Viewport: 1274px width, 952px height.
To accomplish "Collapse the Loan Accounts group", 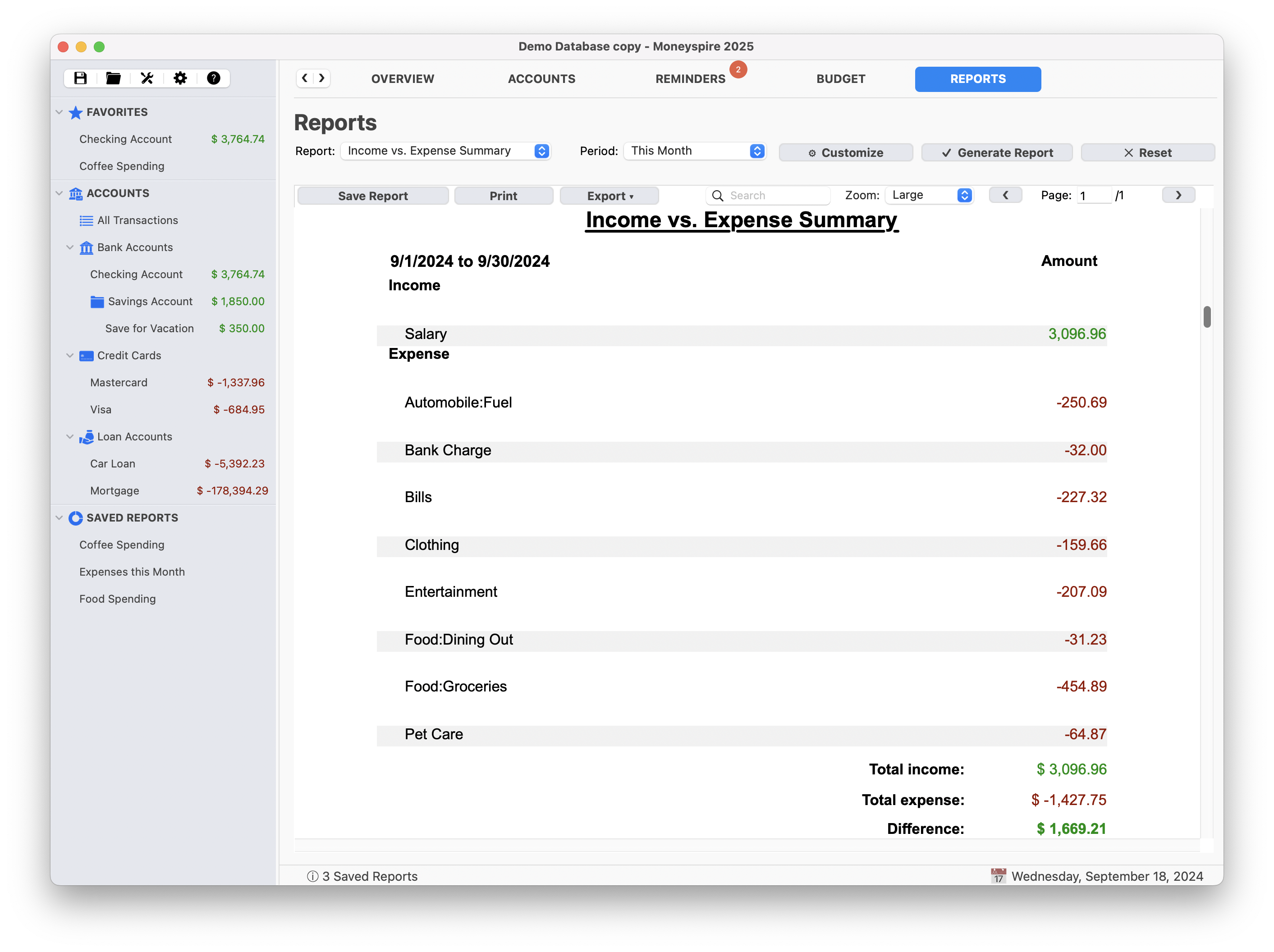I will click(70, 437).
